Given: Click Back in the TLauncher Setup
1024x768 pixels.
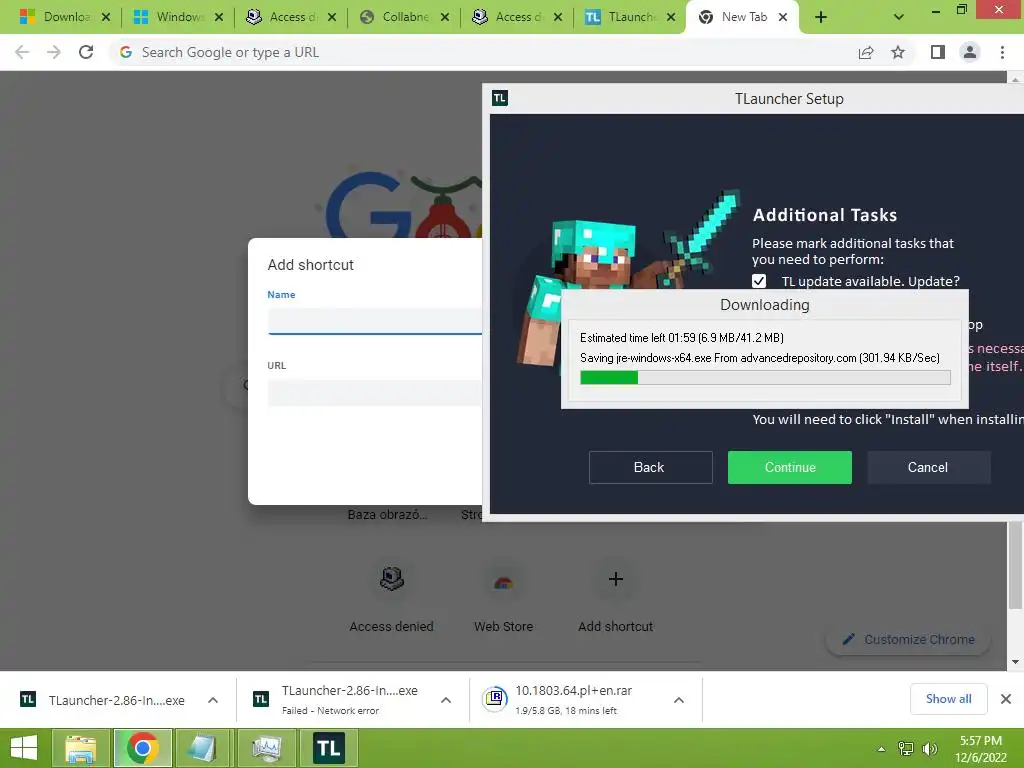Looking at the screenshot, I should click(650, 468).
